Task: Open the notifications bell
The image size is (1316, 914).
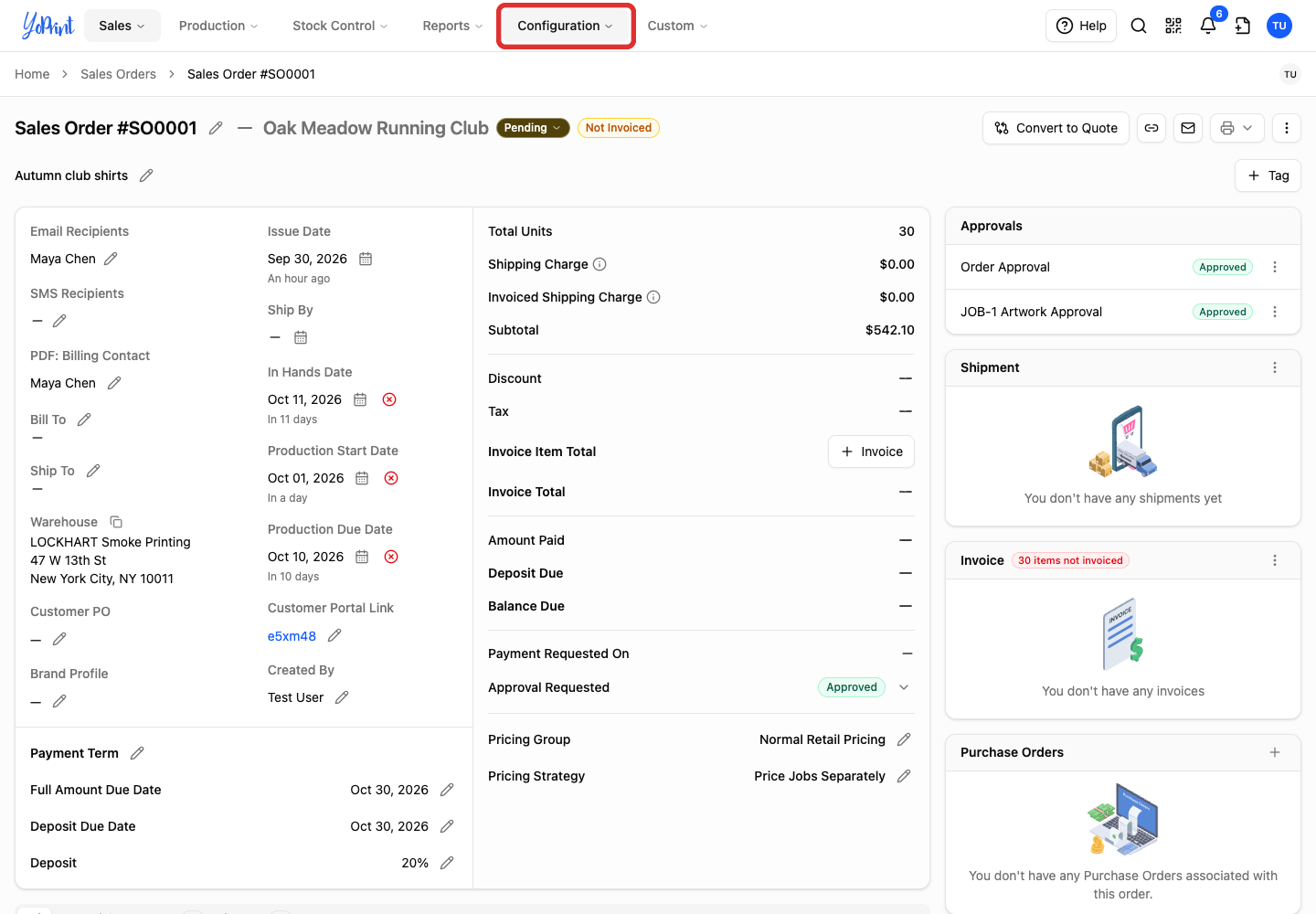Action: [1208, 26]
